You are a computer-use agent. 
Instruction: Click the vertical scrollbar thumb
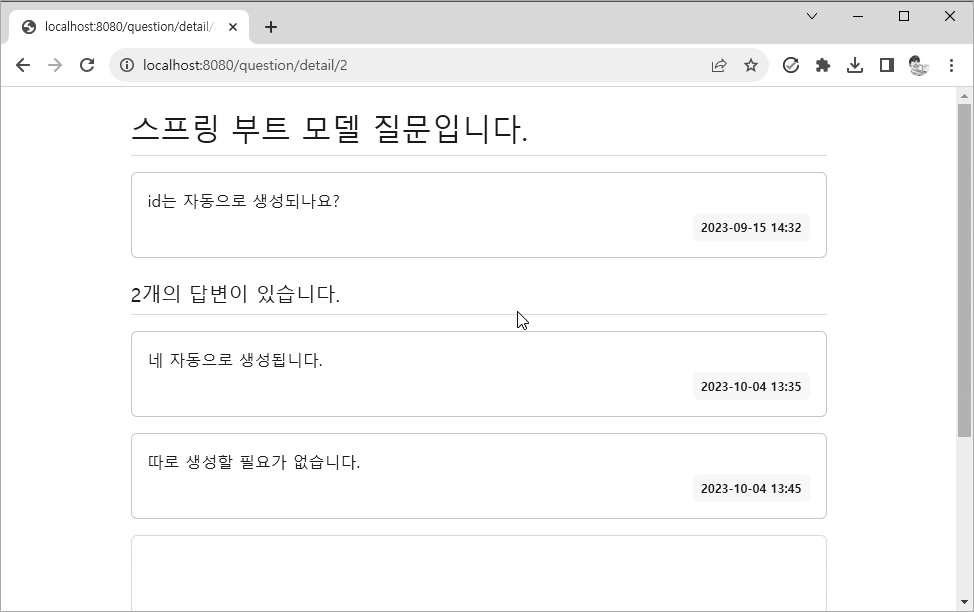(x=964, y=270)
